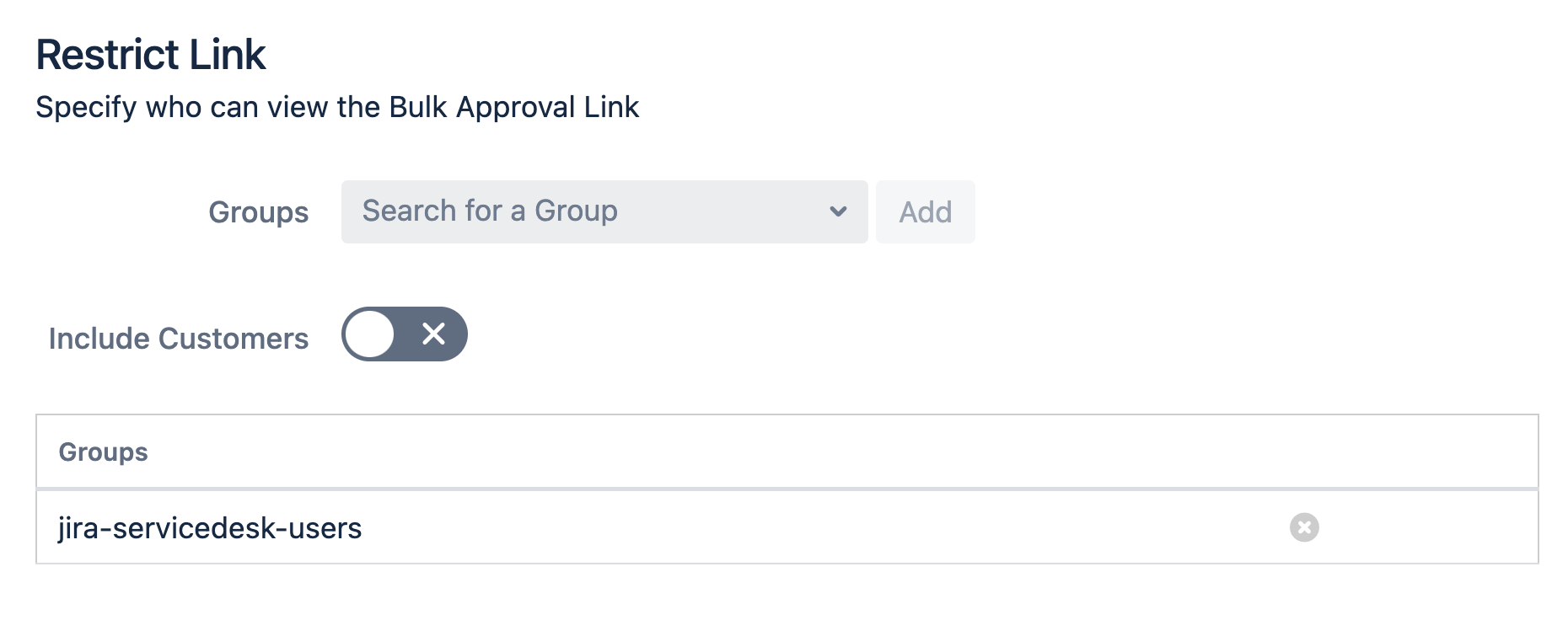1568x620 pixels.
Task: Click the Restrict Link heading
Action: pyautogui.click(x=150, y=54)
